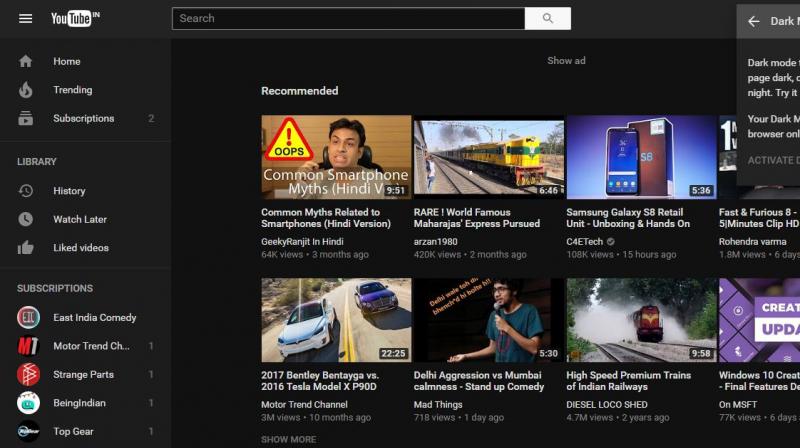Click Show ad link
The height and width of the screenshot is (448, 800).
(566, 61)
